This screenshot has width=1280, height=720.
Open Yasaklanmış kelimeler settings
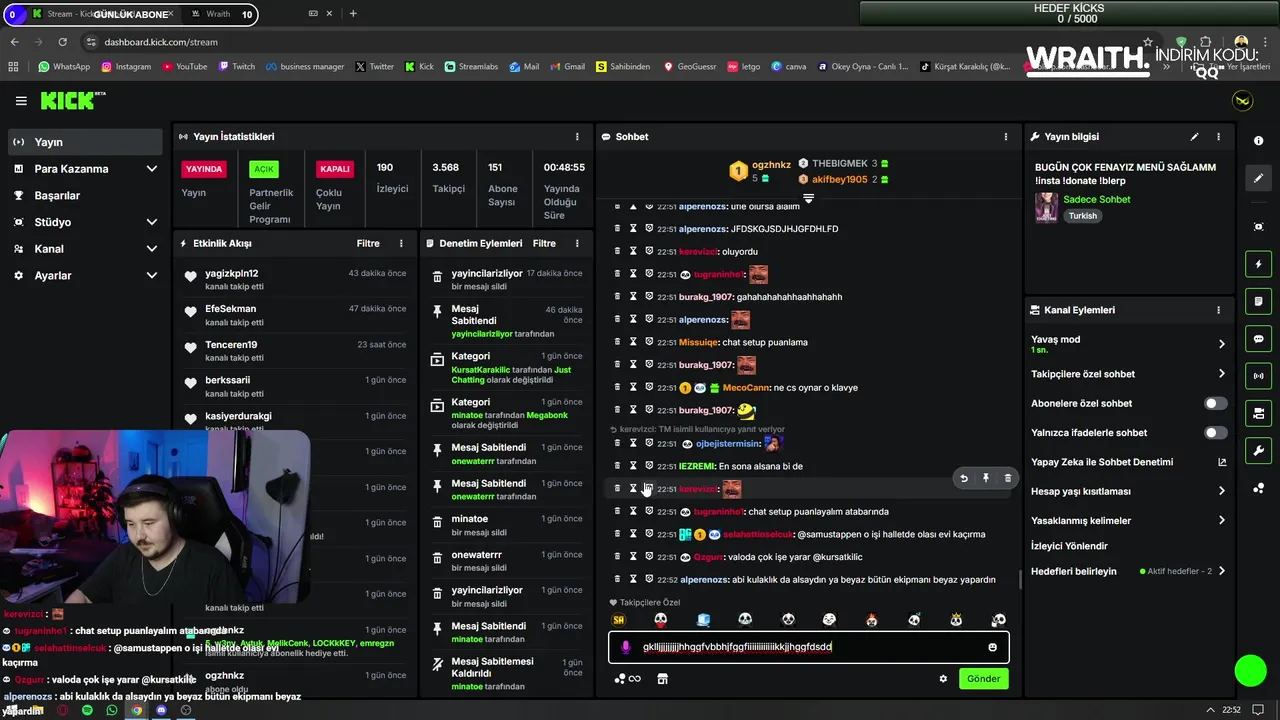pyautogui.click(x=1128, y=520)
